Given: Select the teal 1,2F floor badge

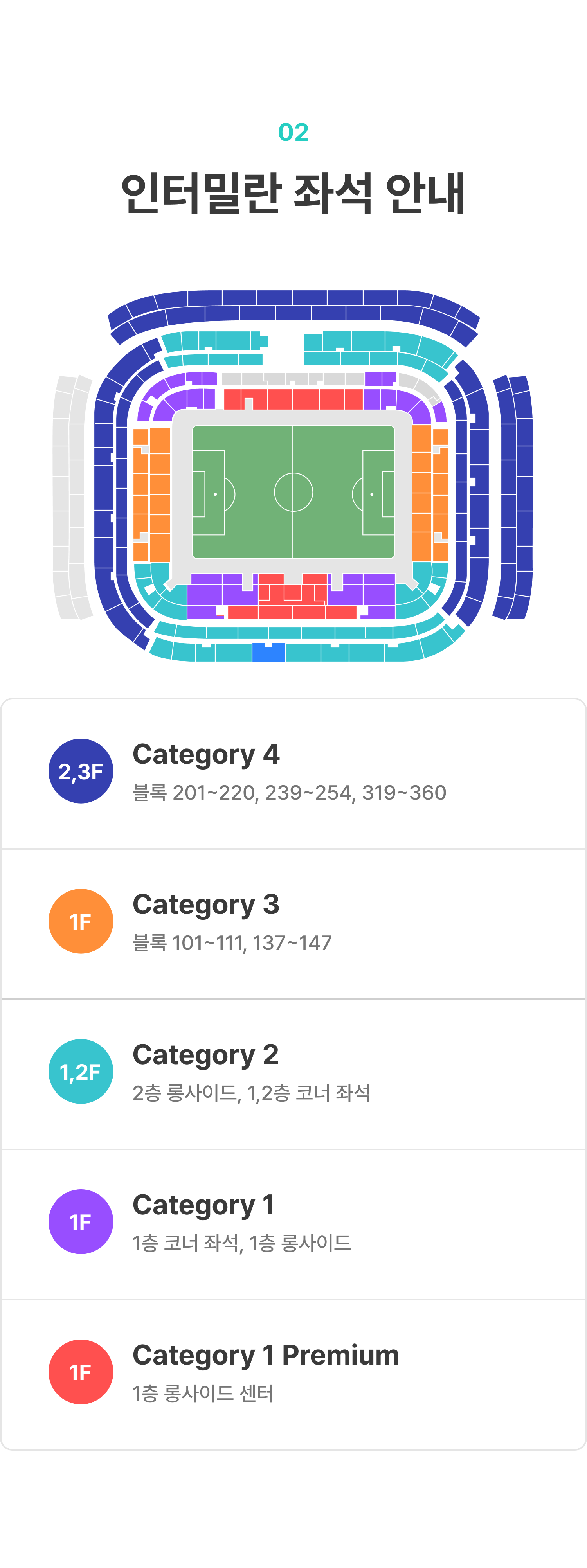Looking at the screenshot, I should (81, 1071).
